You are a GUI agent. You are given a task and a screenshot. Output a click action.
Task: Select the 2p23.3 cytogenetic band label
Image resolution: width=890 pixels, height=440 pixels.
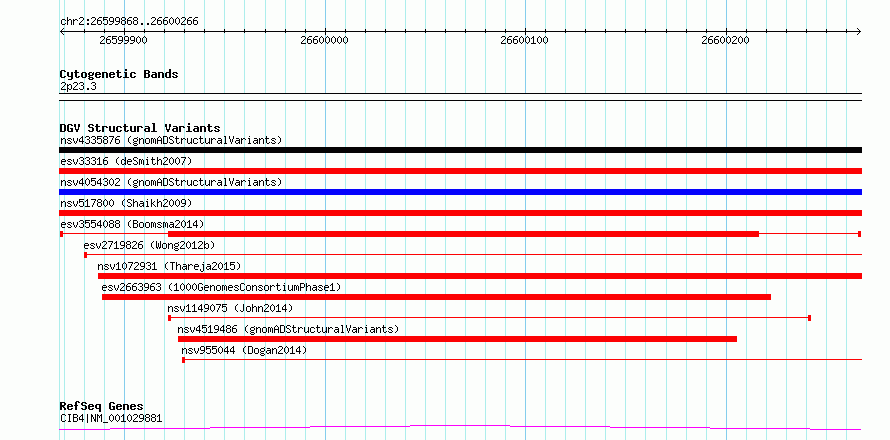click(78, 86)
